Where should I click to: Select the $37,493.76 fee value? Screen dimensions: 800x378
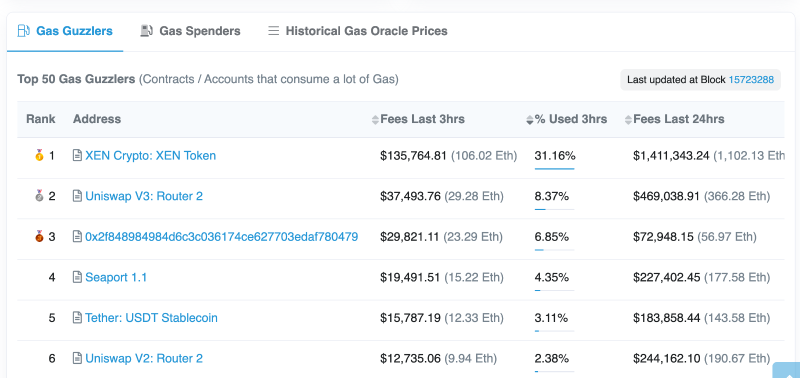coord(410,196)
